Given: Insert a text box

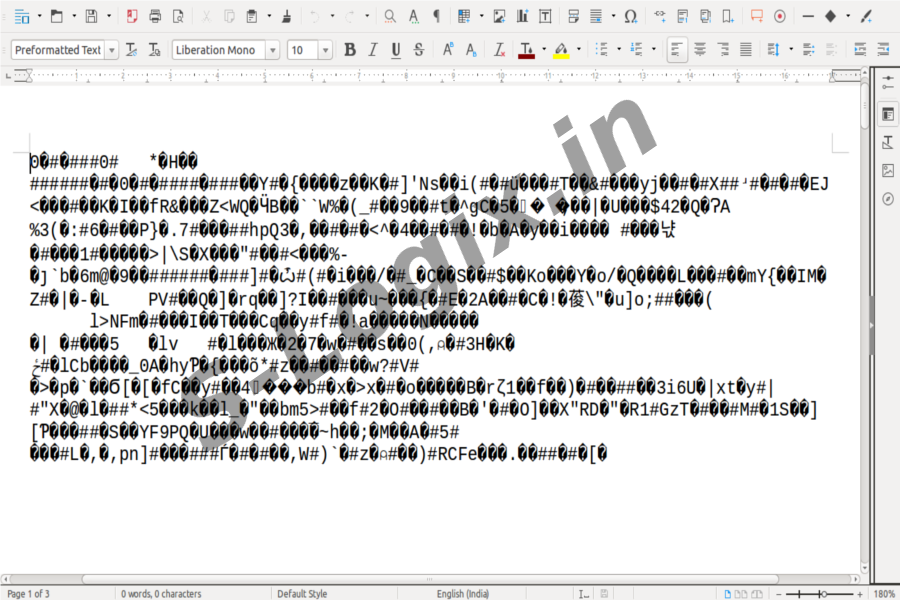Looking at the screenshot, I should tap(544, 16).
